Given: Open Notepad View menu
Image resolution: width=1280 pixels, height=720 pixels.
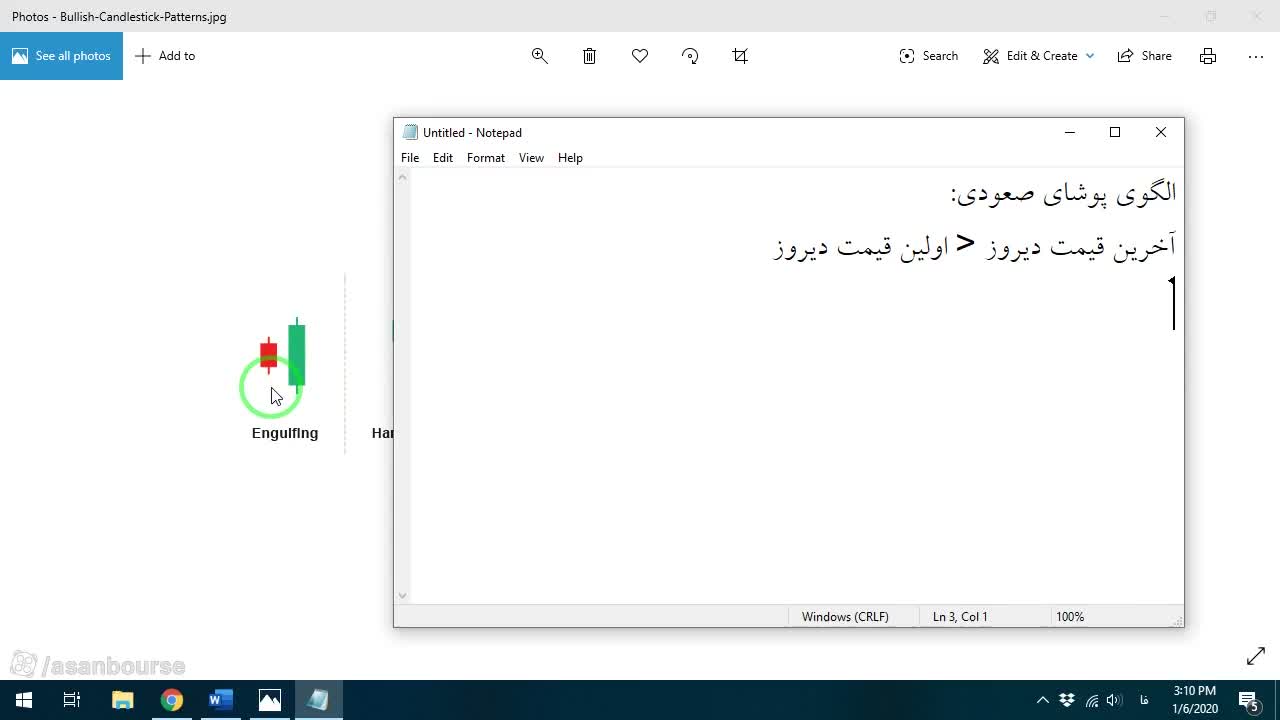Looking at the screenshot, I should pos(531,158).
